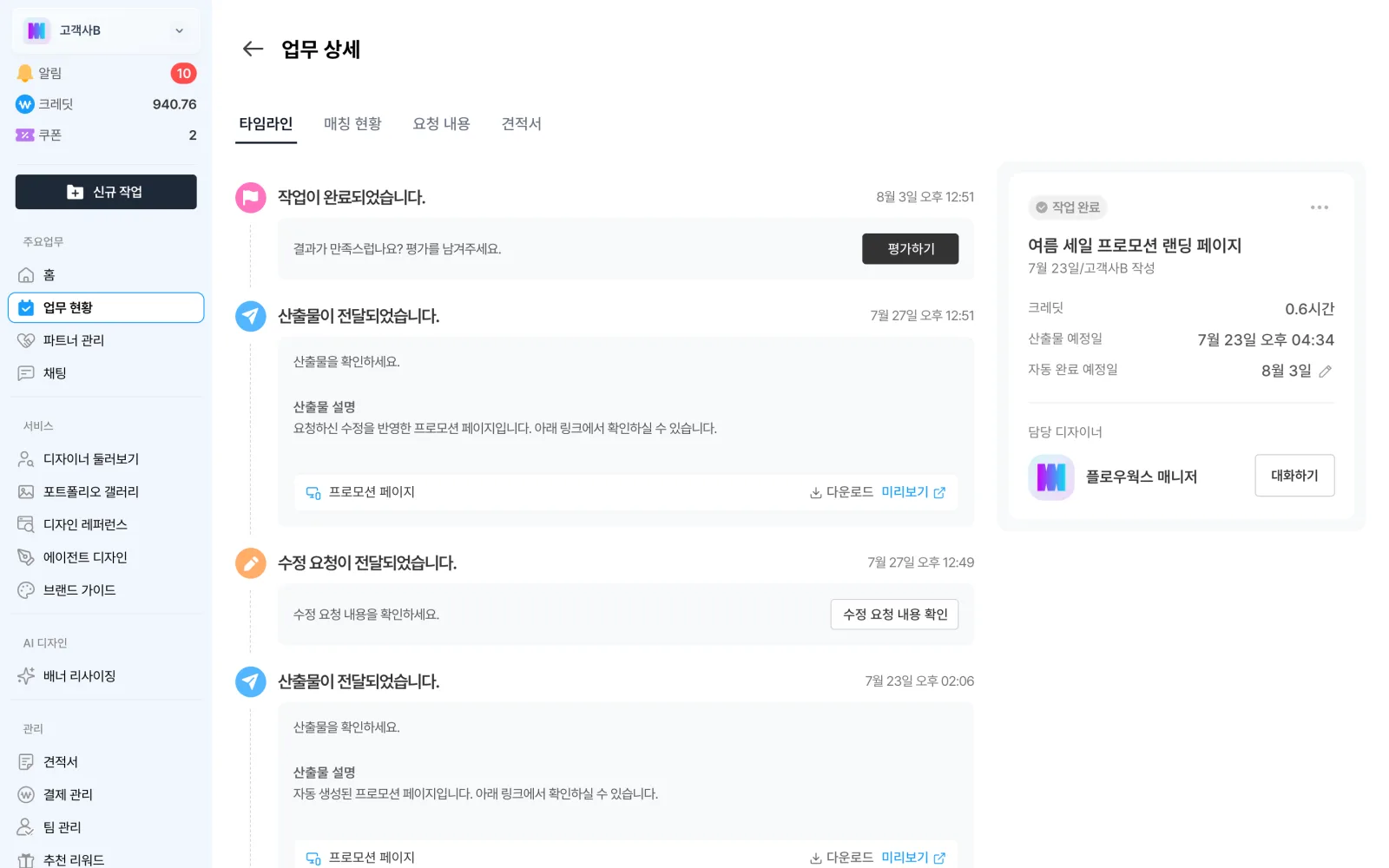Open 브랜드 가이드 palette item

106,590
